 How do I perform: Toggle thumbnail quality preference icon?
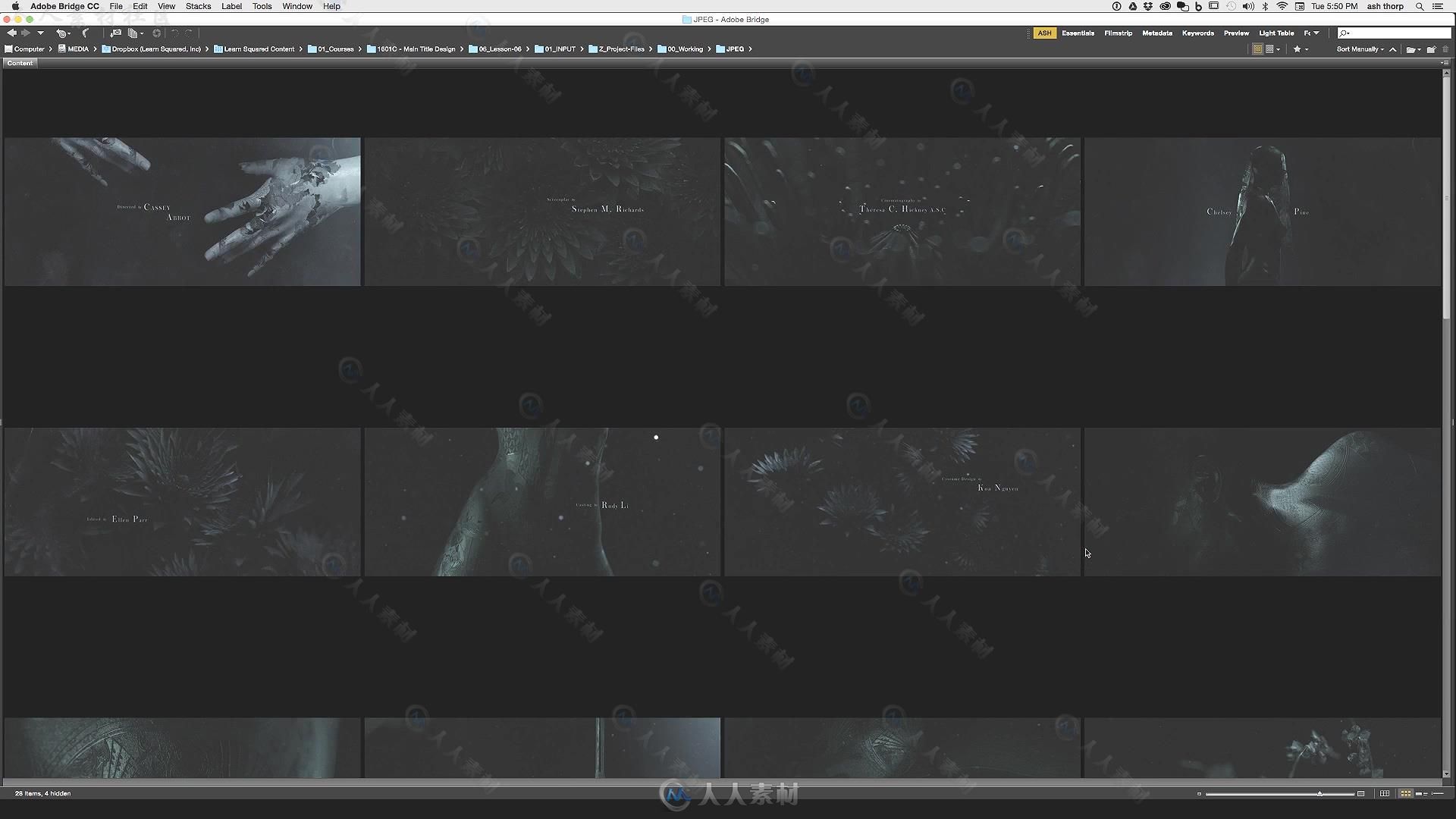(x=1257, y=49)
